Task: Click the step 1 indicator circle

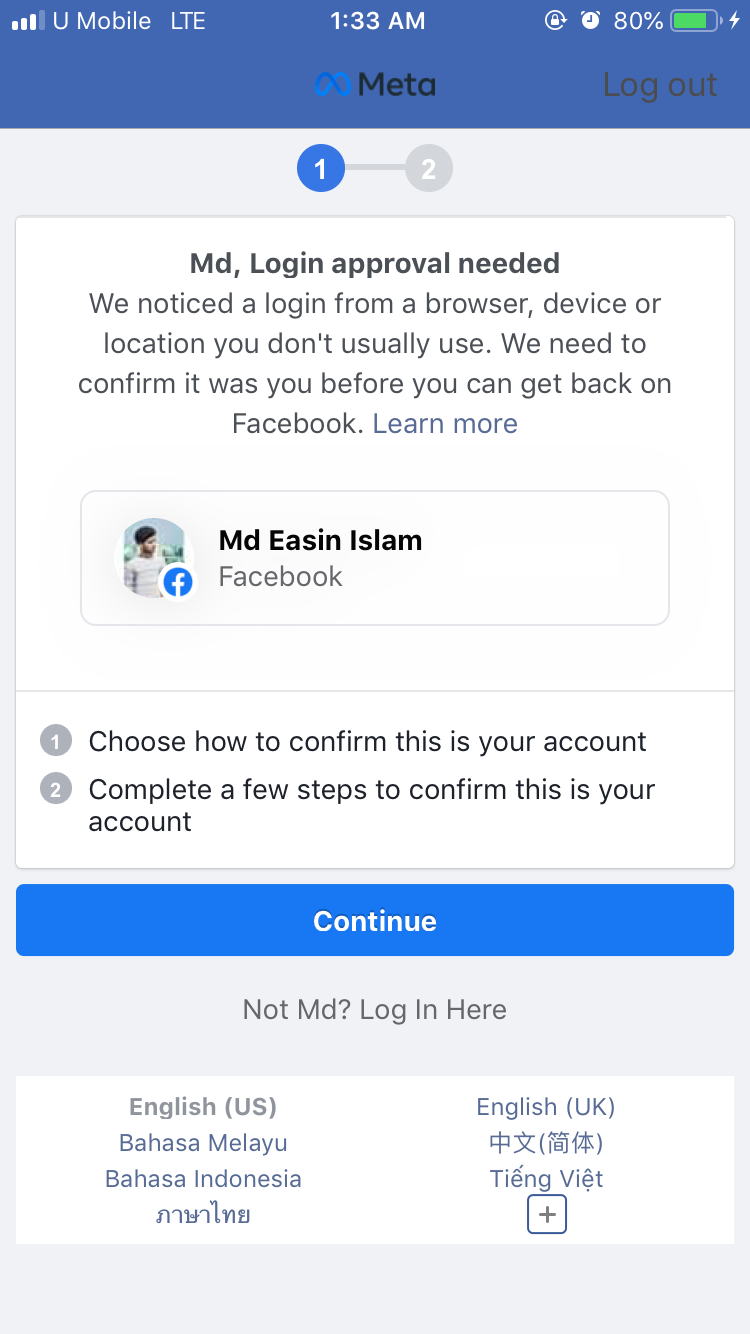Action: pos(320,168)
